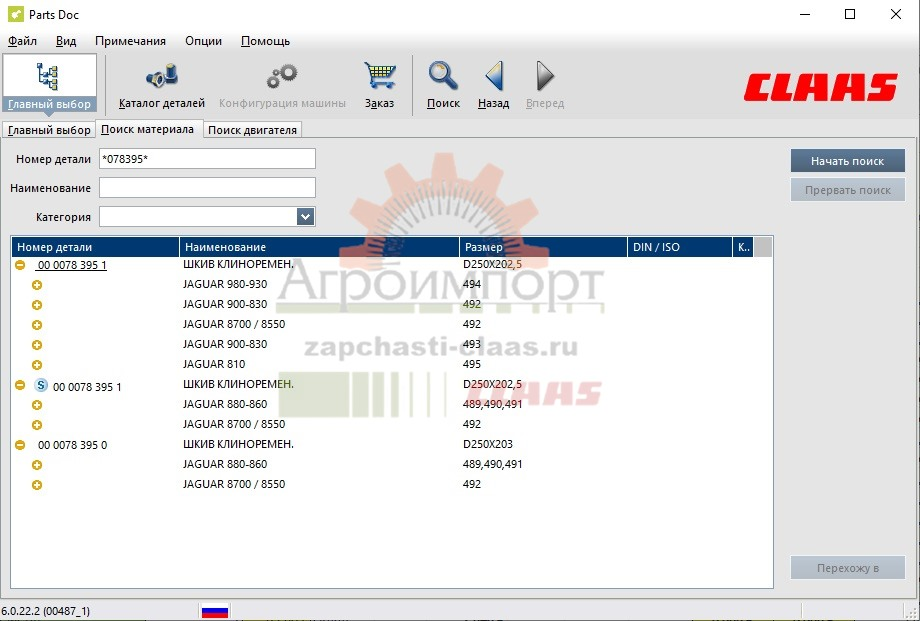Click the size value 495

click(472, 364)
